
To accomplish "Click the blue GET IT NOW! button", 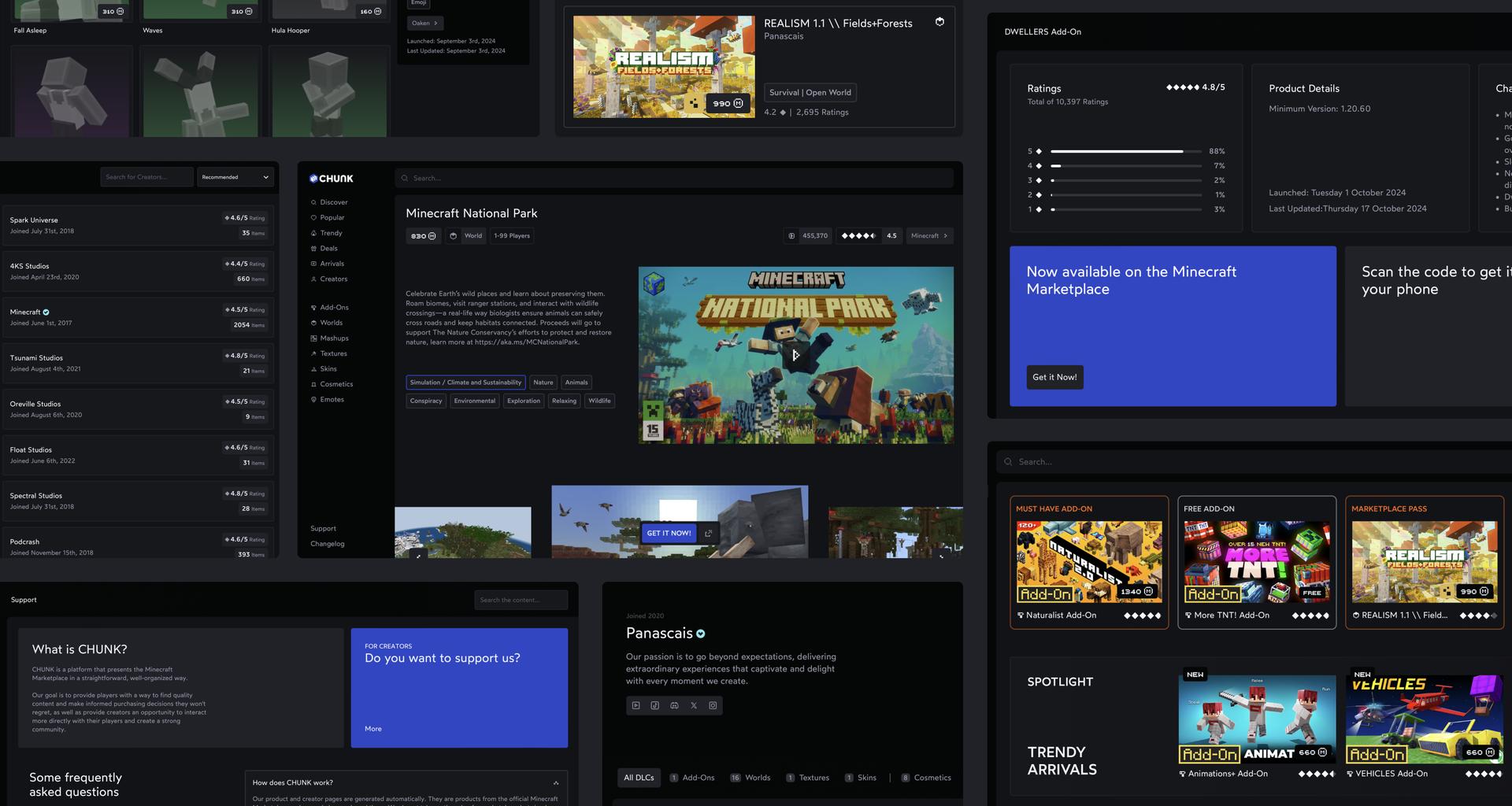I will [x=669, y=534].
